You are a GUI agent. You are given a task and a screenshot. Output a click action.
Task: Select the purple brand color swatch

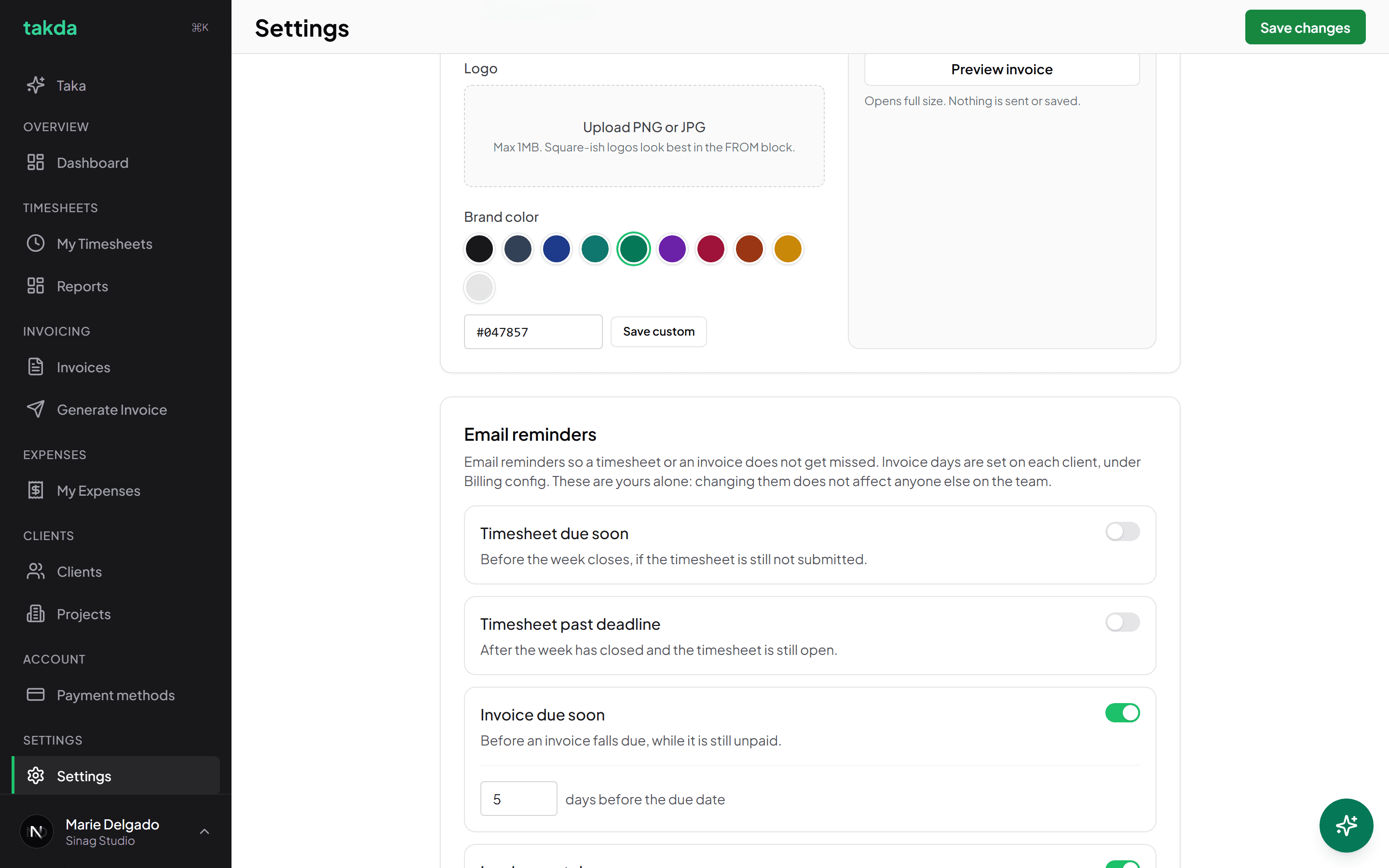[x=672, y=248]
